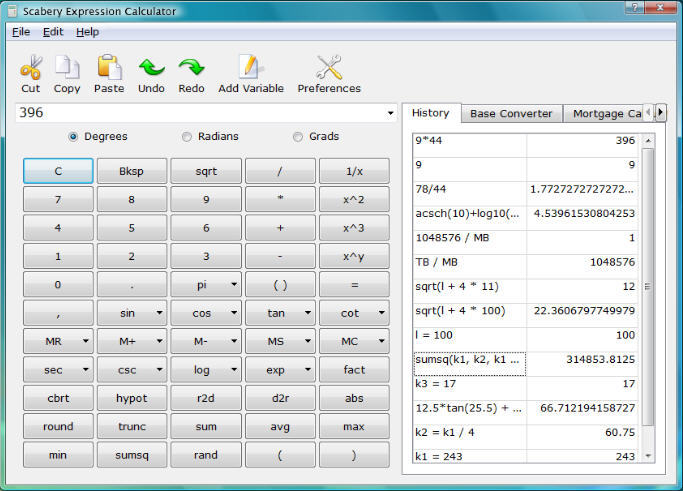Click the trunc button
This screenshot has width=683, height=491.
tap(132, 427)
